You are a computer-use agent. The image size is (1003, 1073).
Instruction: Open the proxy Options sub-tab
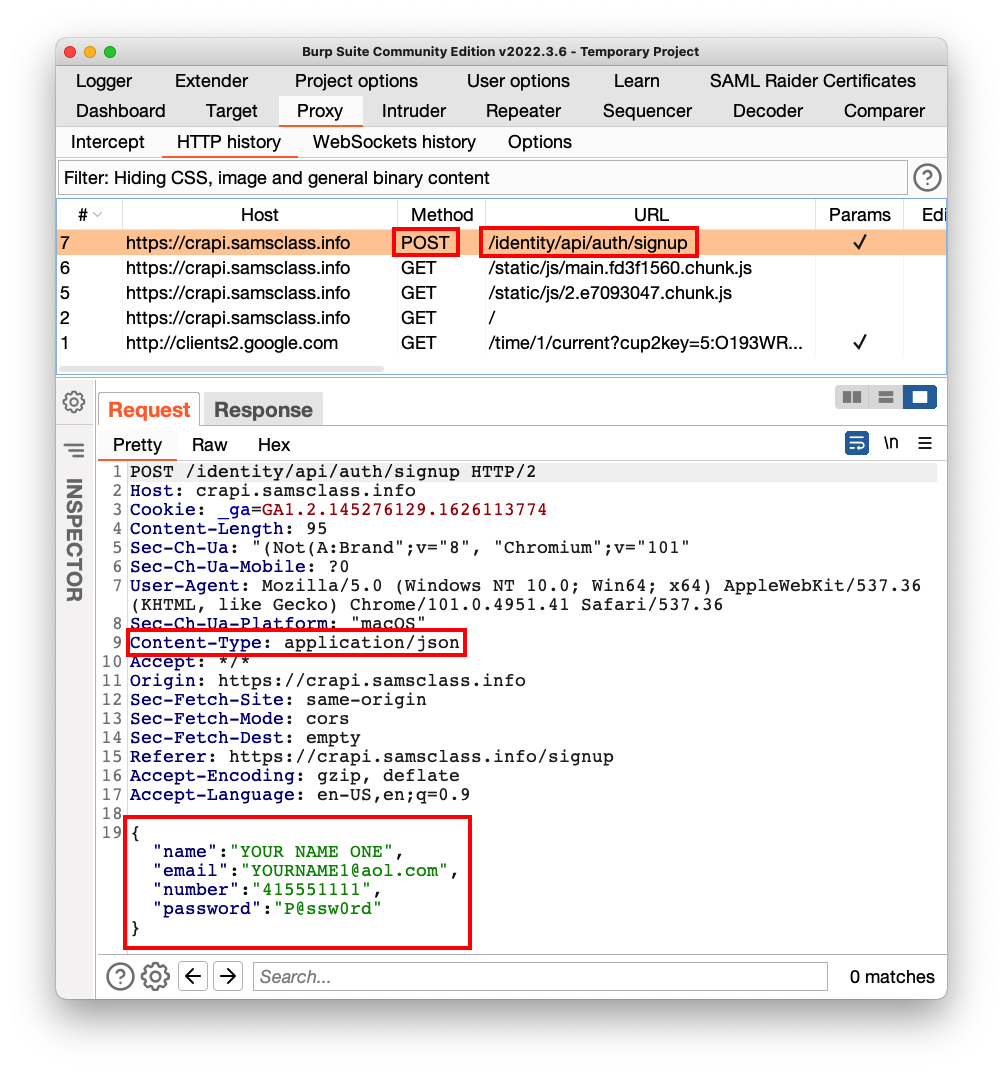point(540,142)
